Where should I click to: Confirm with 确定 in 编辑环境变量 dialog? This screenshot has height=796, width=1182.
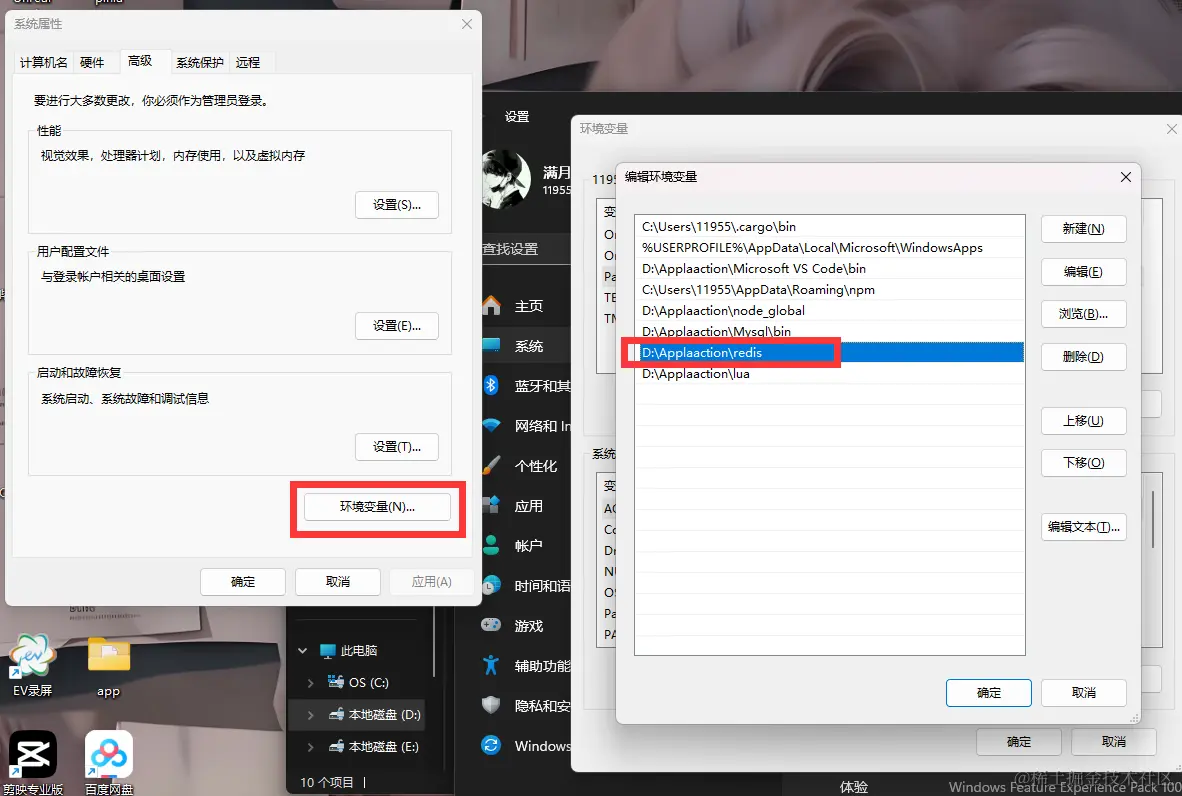[988, 693]
